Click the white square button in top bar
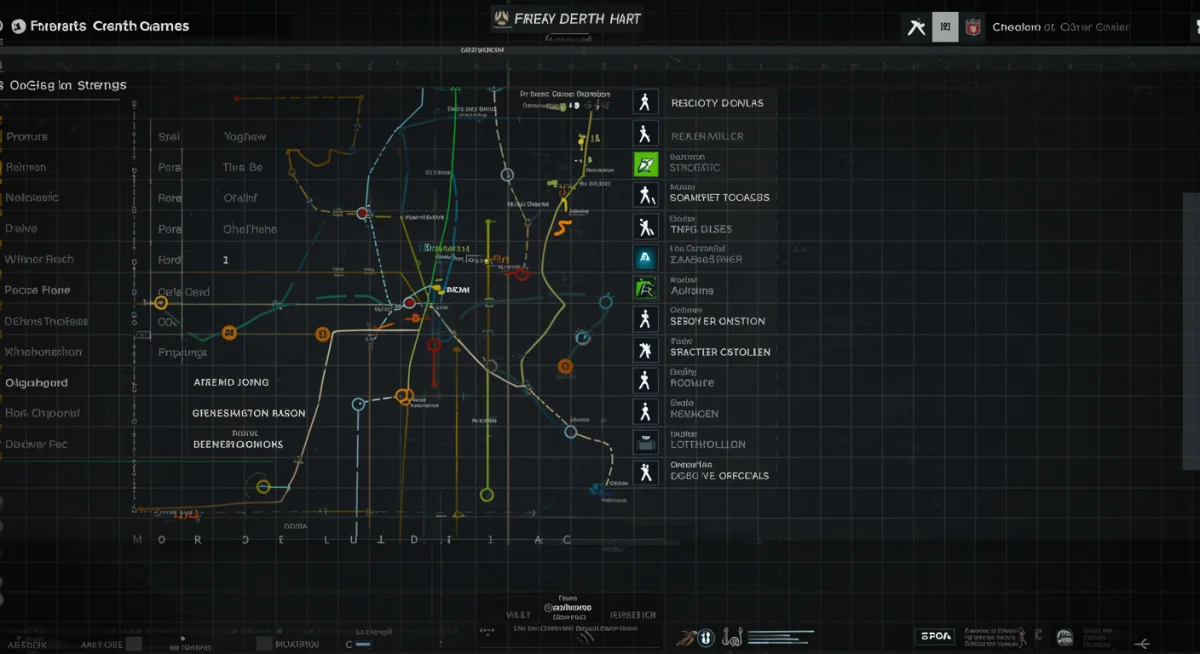Viewport: 1200px width, 654px height. pyautogui.click(x=945, y=27)
